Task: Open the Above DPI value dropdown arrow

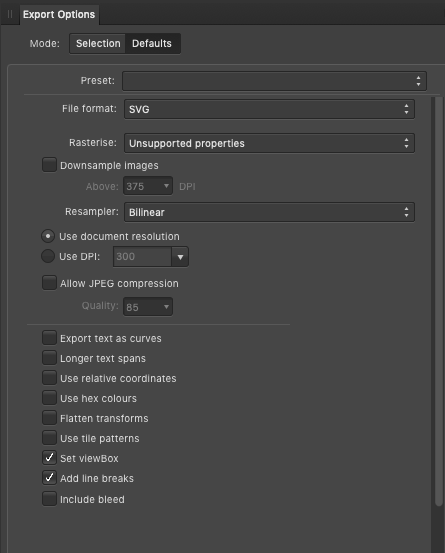Action: point(166,186)
